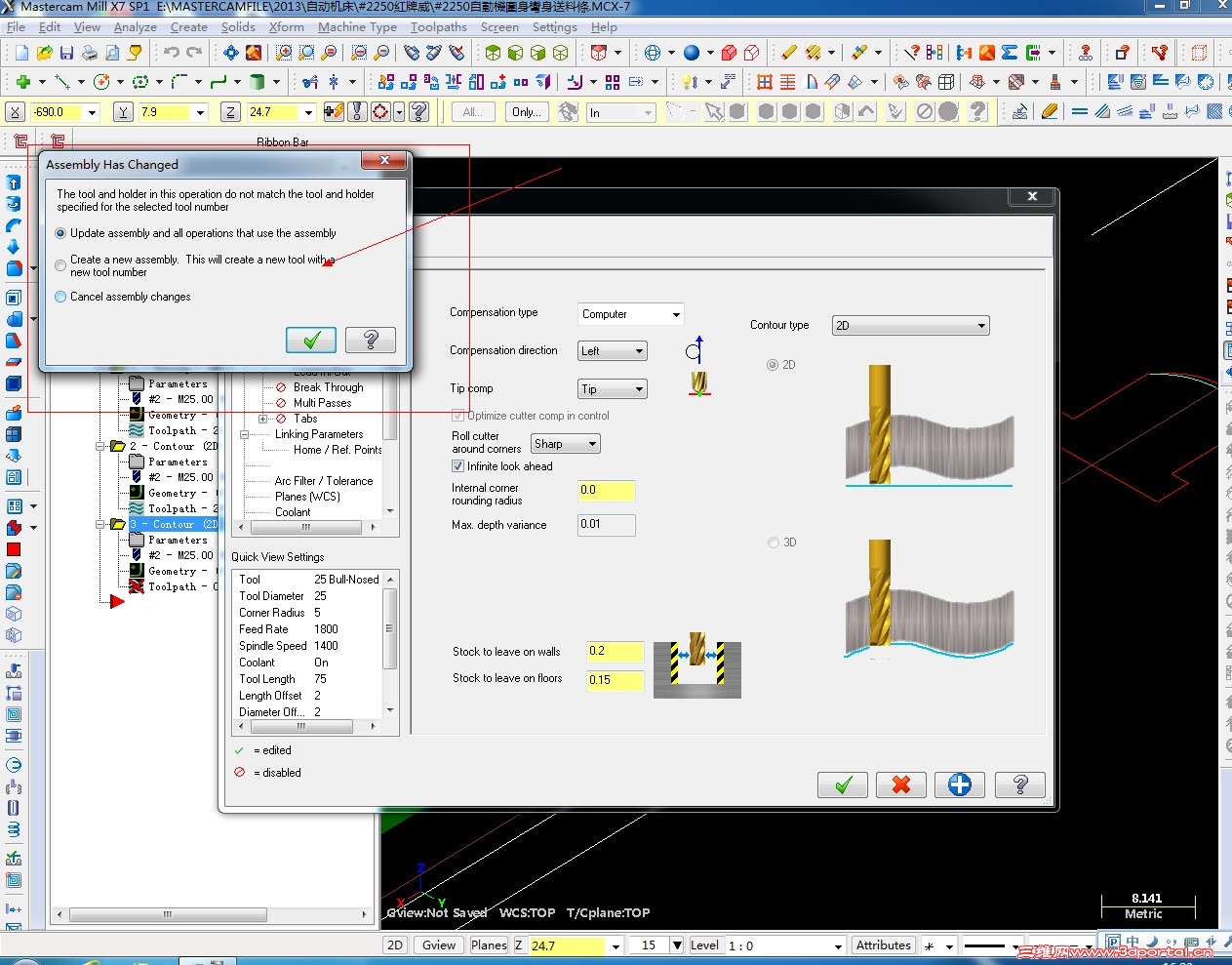This screenshot has height=965, width=1232.
Task: Open the Level dropdown in the status bar
Action: point(838,946)
